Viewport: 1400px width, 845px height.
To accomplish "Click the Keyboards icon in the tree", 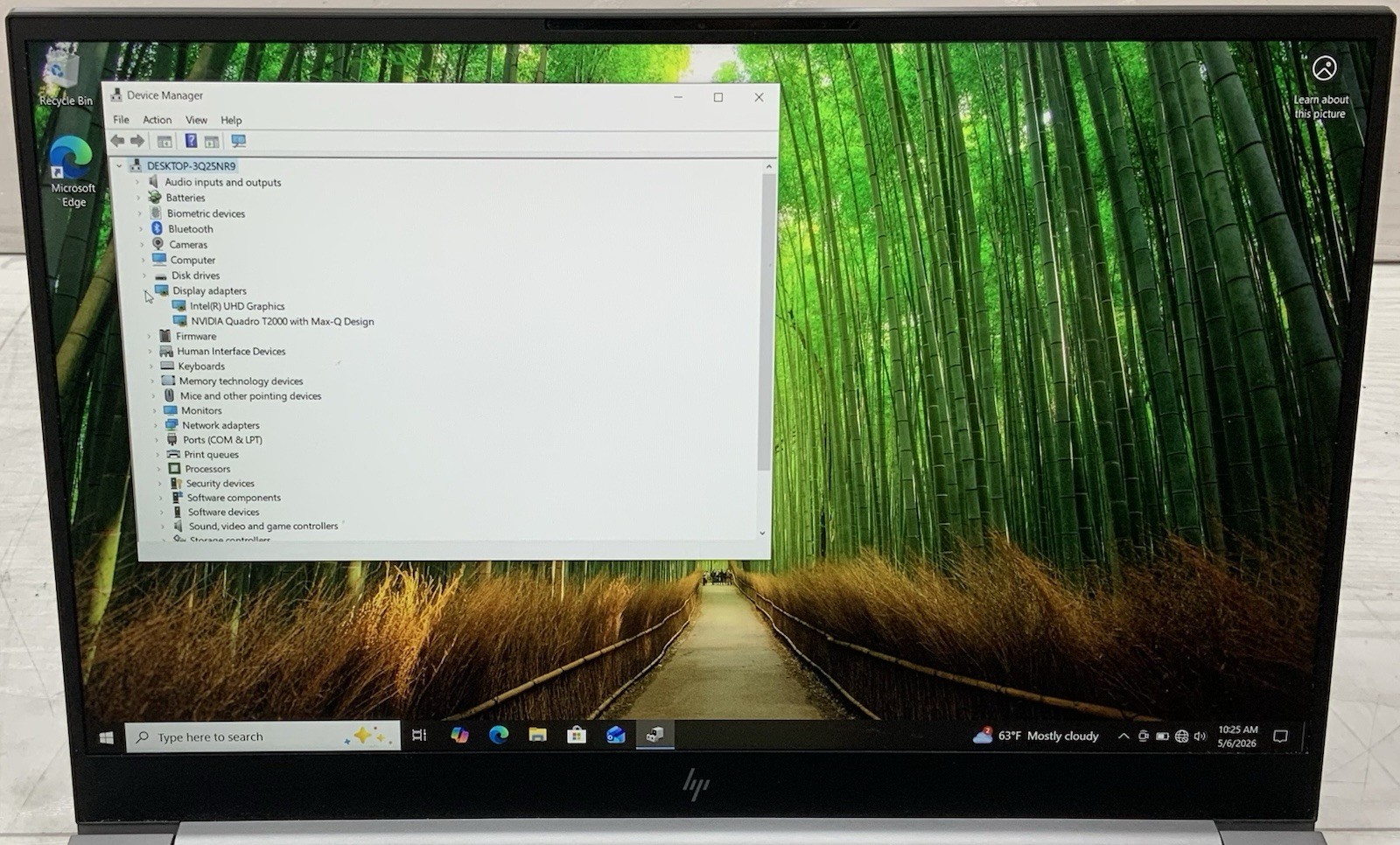I will [x=167, y=366].
